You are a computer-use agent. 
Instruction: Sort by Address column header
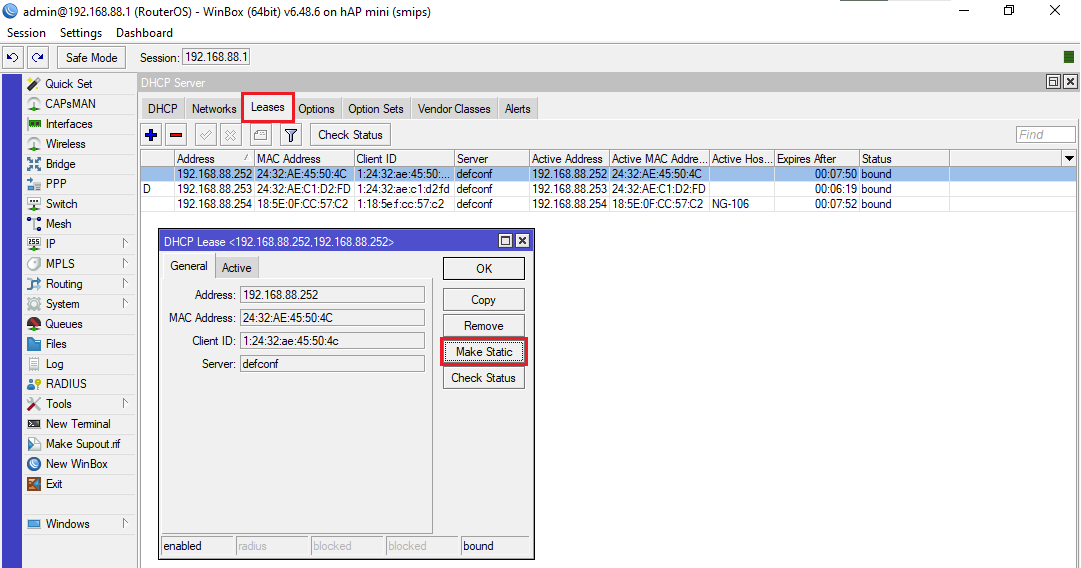click(214, 159)
